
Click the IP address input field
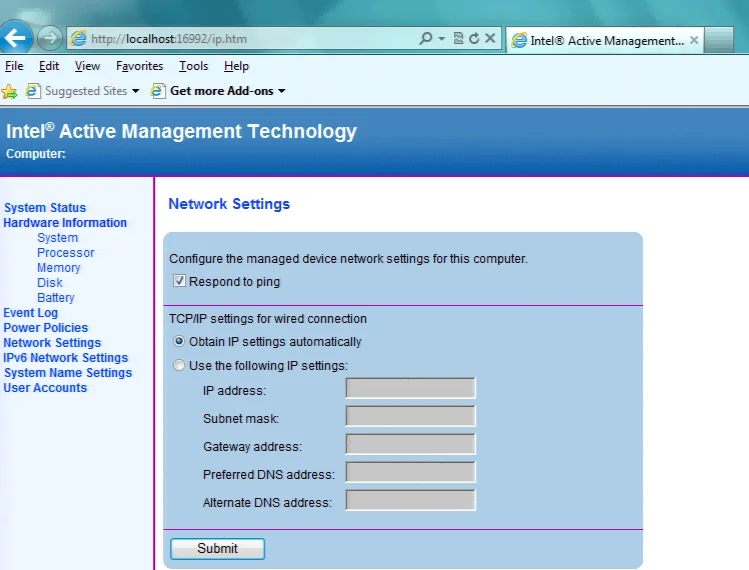[x=410, y=388]
